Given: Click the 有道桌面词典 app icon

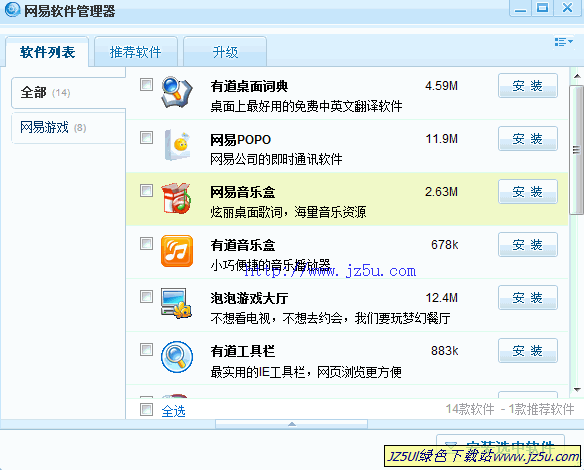Looking at the screenshot, I should tap(177, 92).
